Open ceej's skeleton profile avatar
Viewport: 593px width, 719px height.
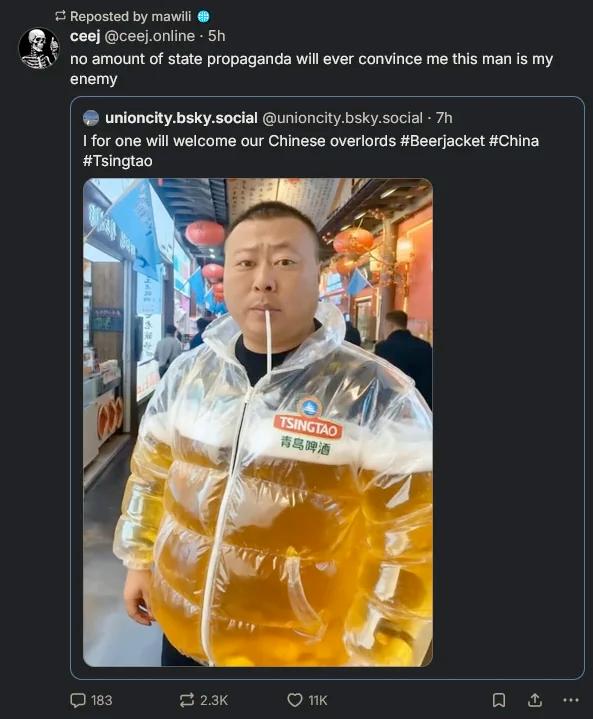coord(39,48)
